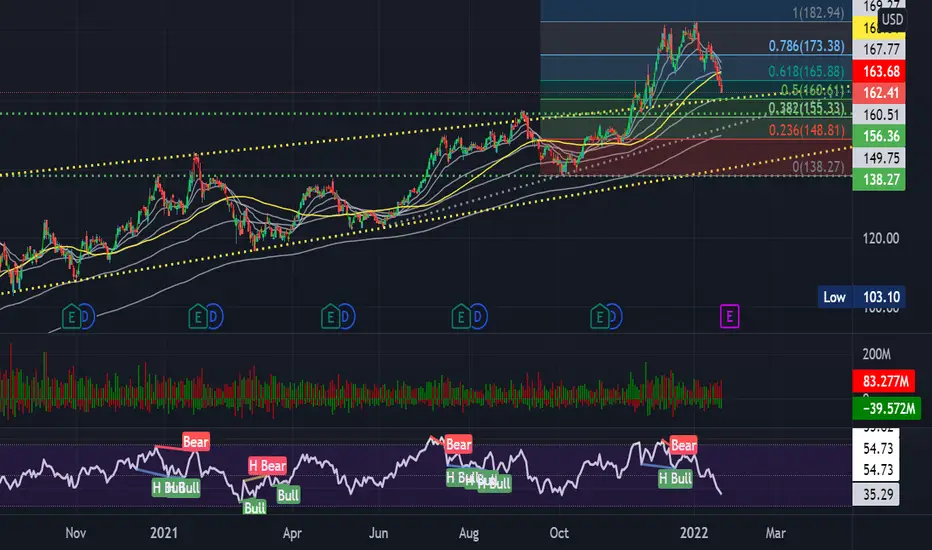Click the leftmost green earnings E marker

pyautogui.click(x=71, y=317)
